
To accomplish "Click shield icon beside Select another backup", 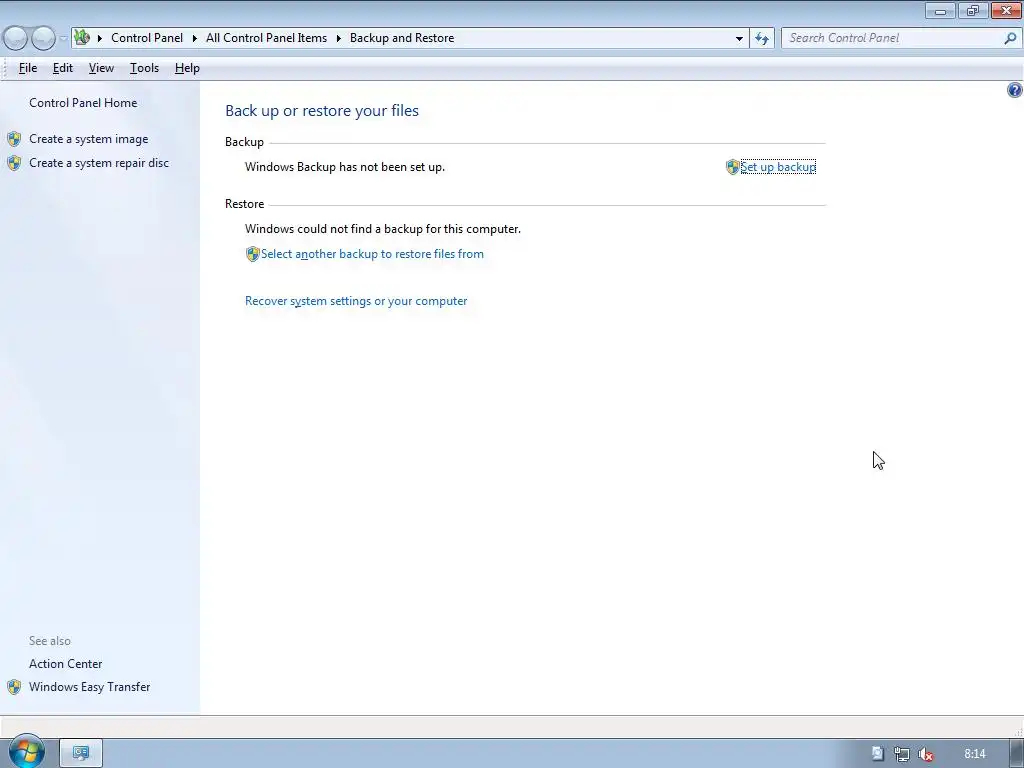I will click(253, 254).
